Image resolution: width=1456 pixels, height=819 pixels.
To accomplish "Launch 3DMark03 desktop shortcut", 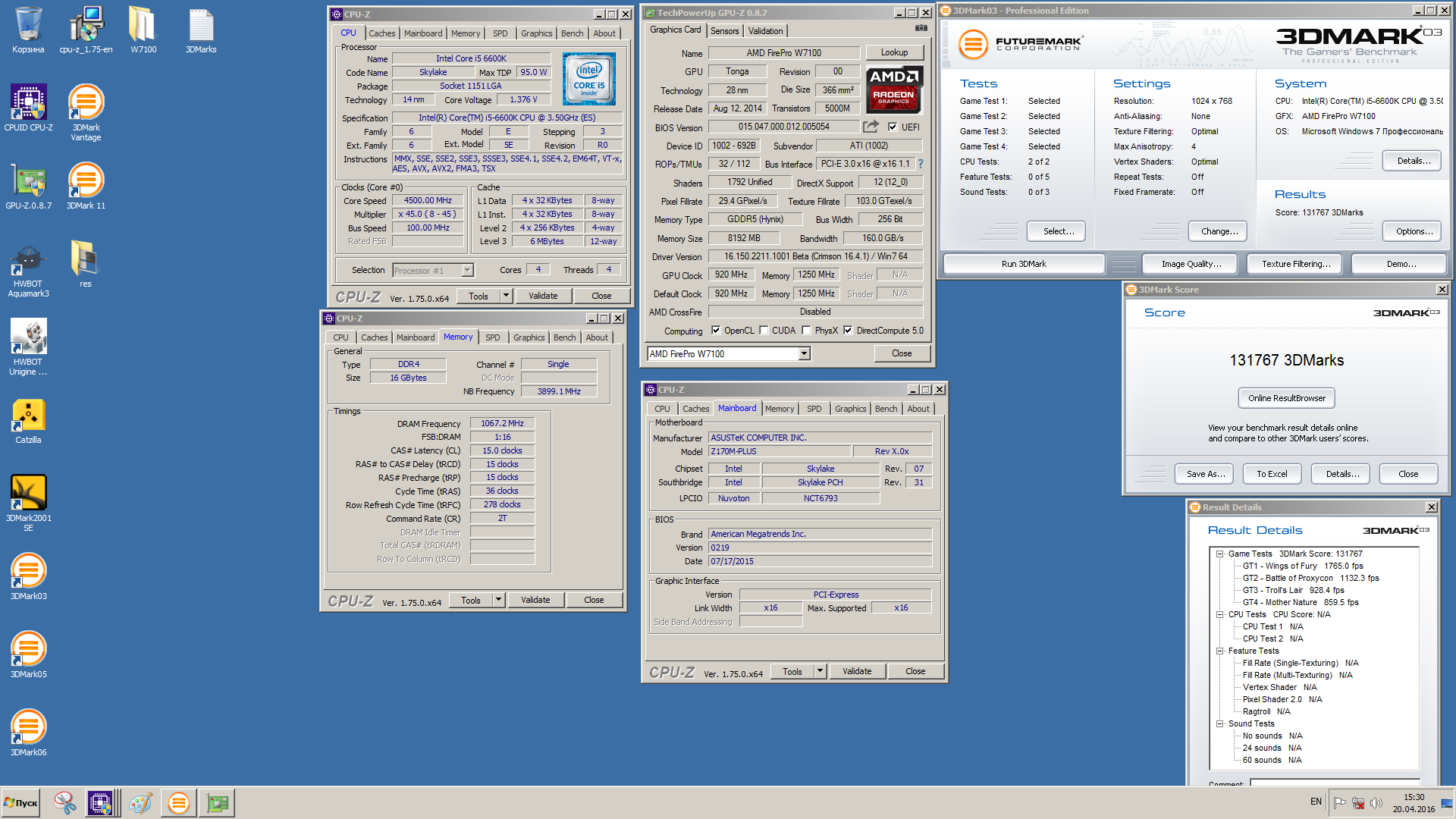I will tap(28, 576).
